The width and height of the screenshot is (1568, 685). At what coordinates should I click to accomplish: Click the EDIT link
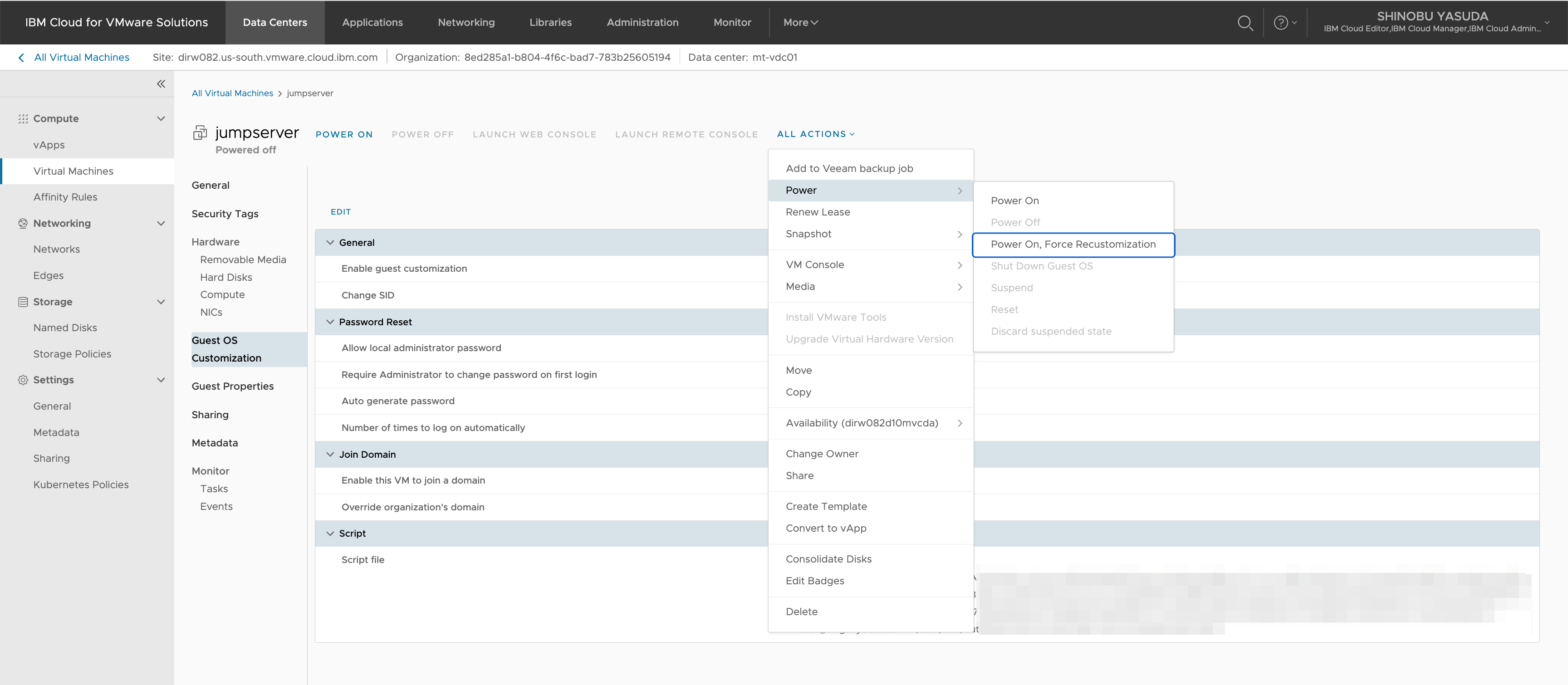coord(340,212)
